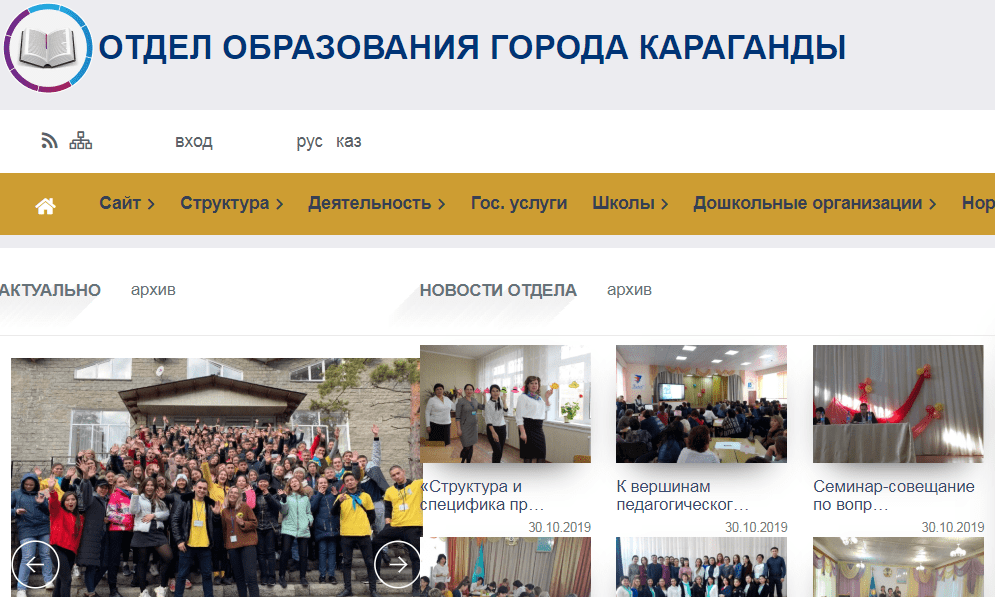This screenshot has width=995, height=597.
Task: Open the Гос. услуги menu item
Action: pos(518,203)
